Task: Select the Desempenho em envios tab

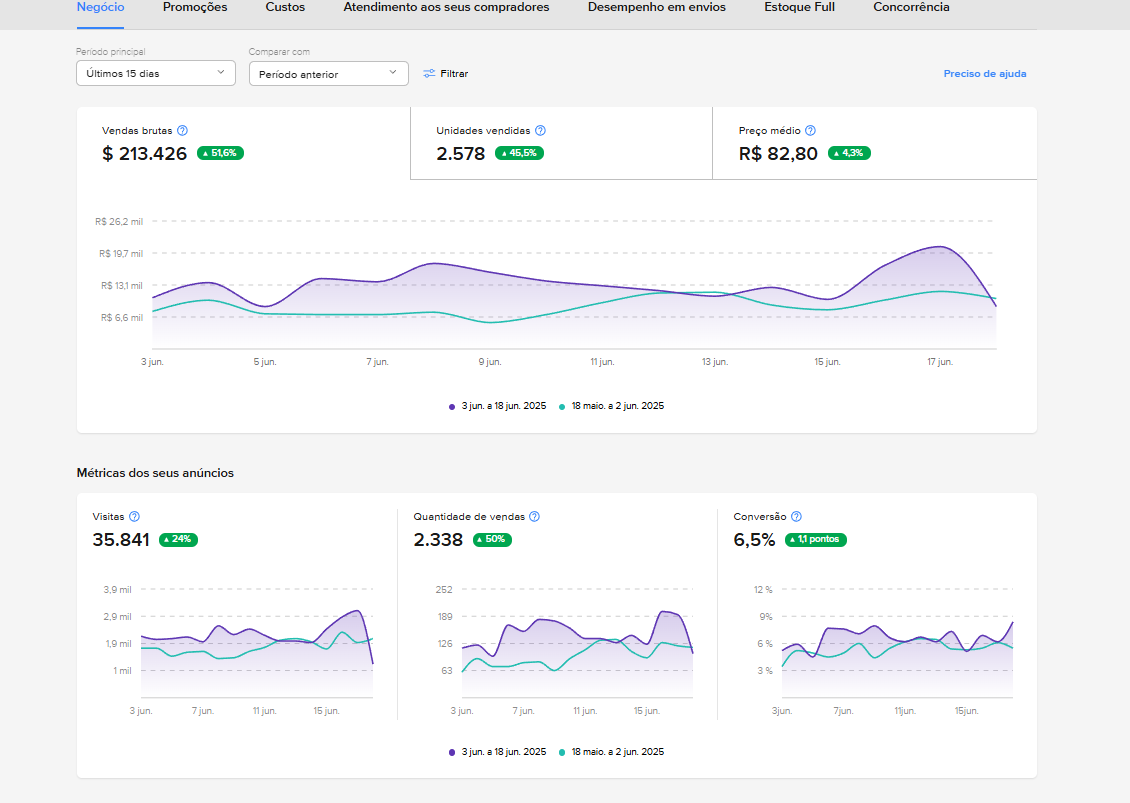Action: (657, 7)
